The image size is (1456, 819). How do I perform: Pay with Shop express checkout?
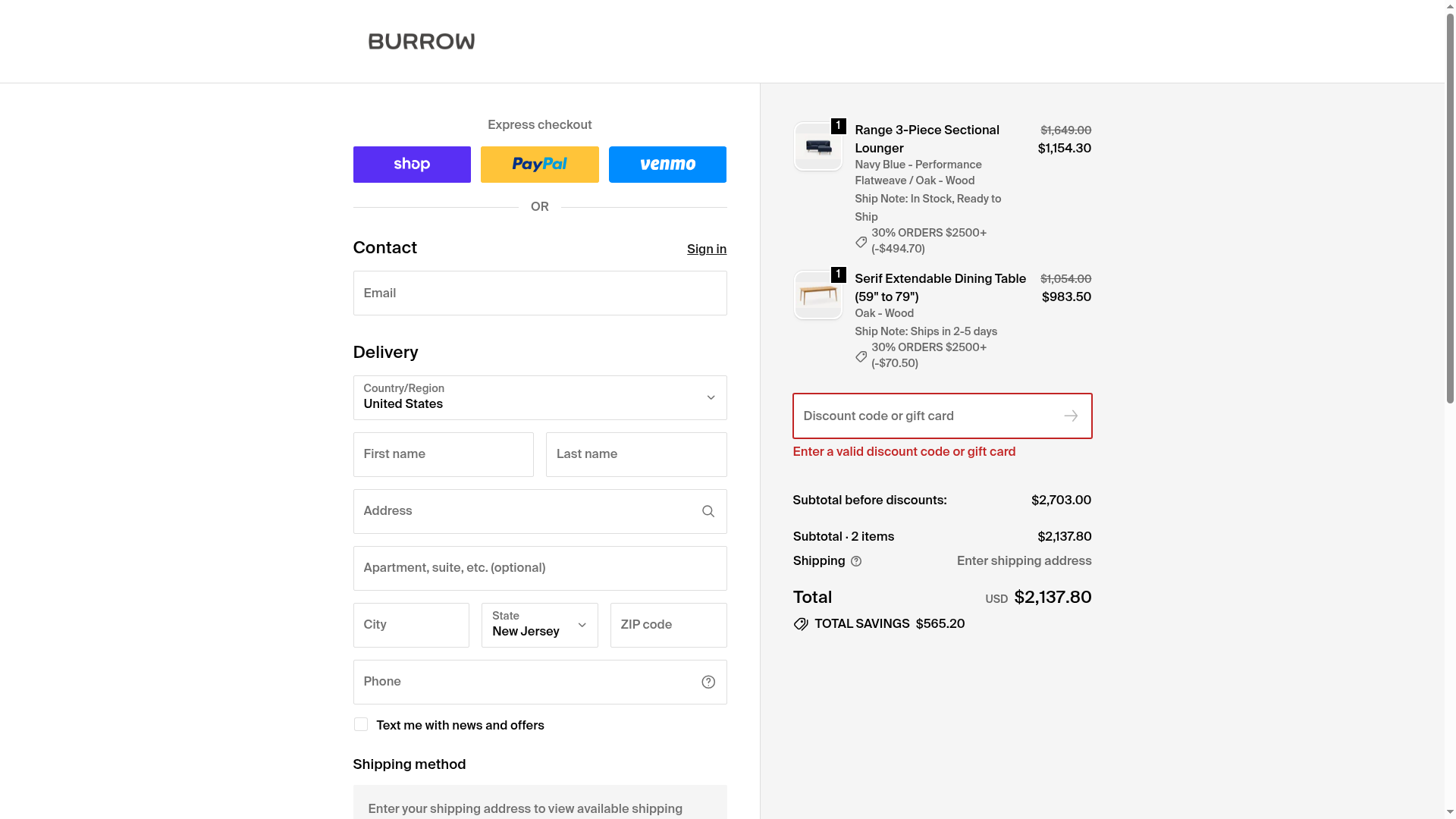coord(412,165)
